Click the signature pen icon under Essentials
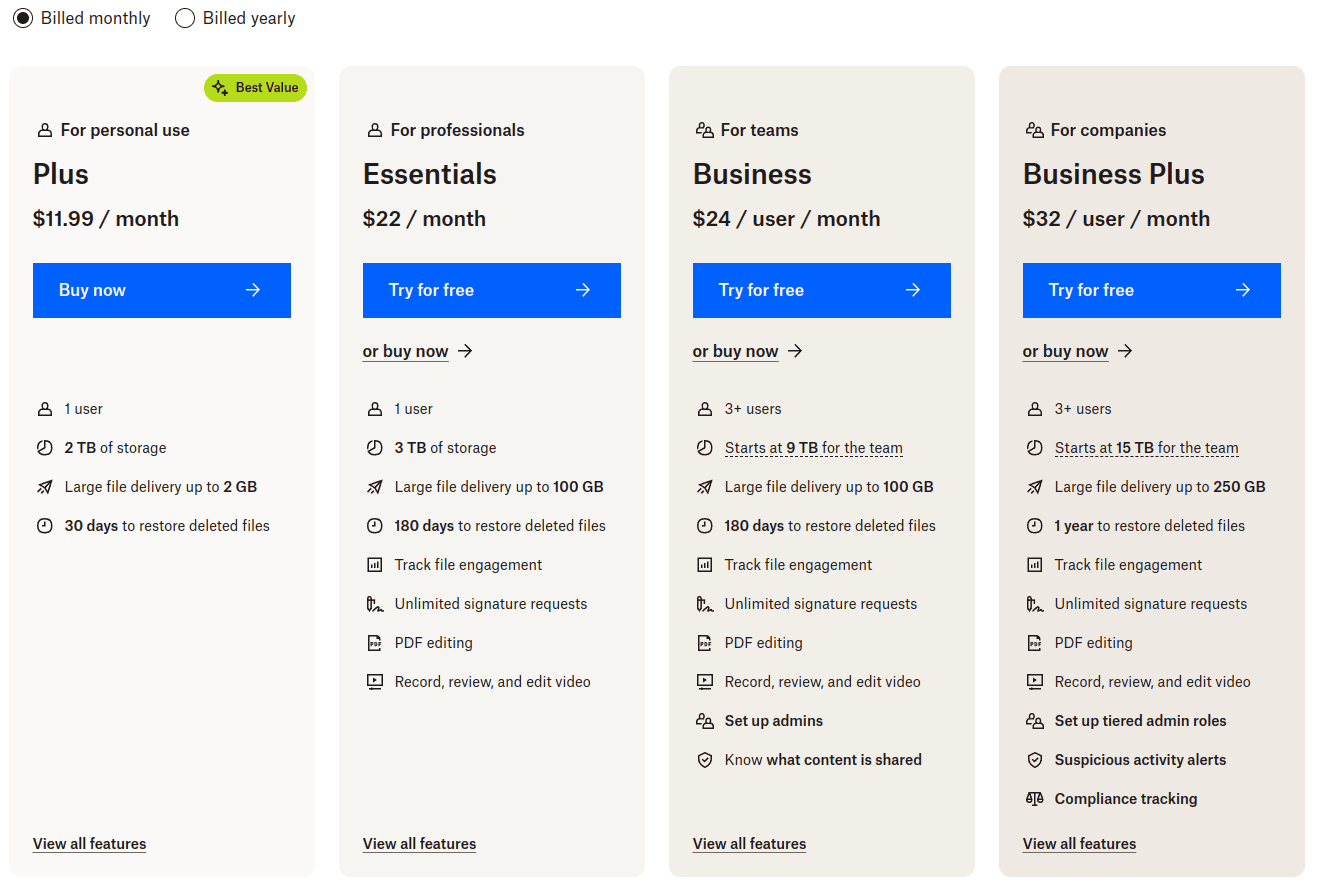1319x883 pixels. [x=374, y=603]
